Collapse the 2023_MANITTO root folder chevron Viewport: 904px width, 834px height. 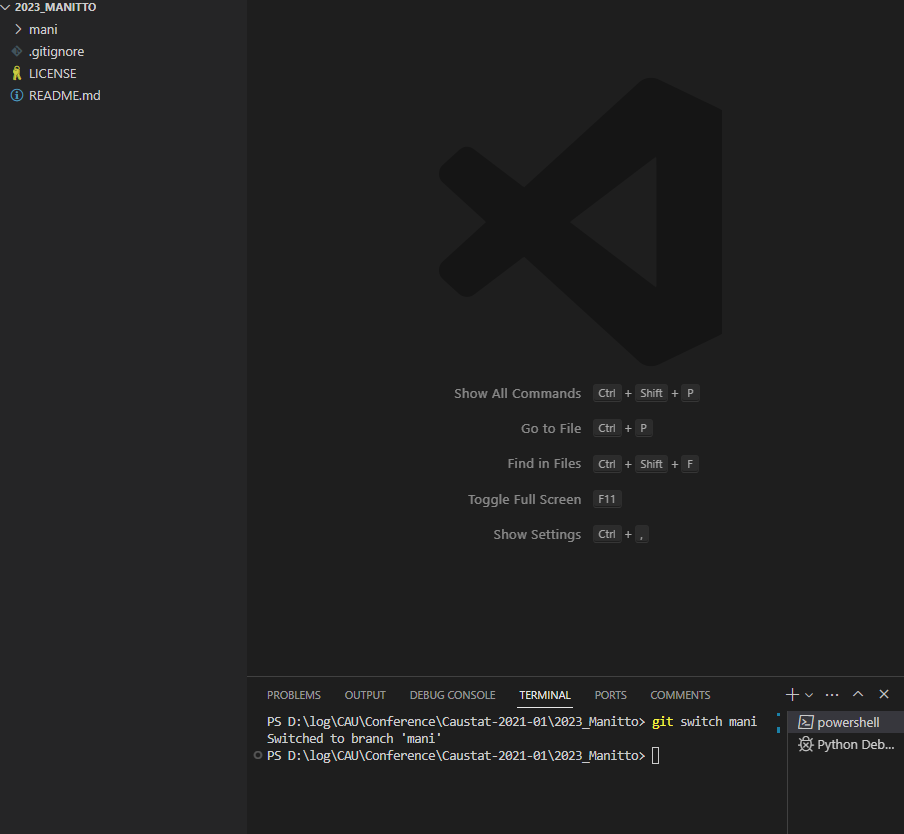pyautogui.click(x=6, y=7)
